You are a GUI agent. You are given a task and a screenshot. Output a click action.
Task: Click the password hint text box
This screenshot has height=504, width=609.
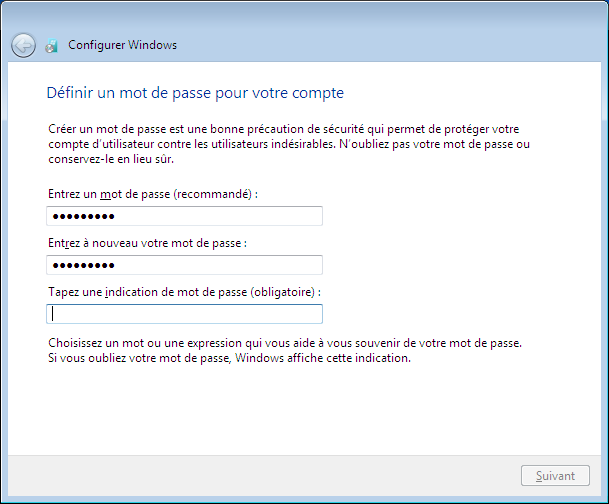coord(184,314)
